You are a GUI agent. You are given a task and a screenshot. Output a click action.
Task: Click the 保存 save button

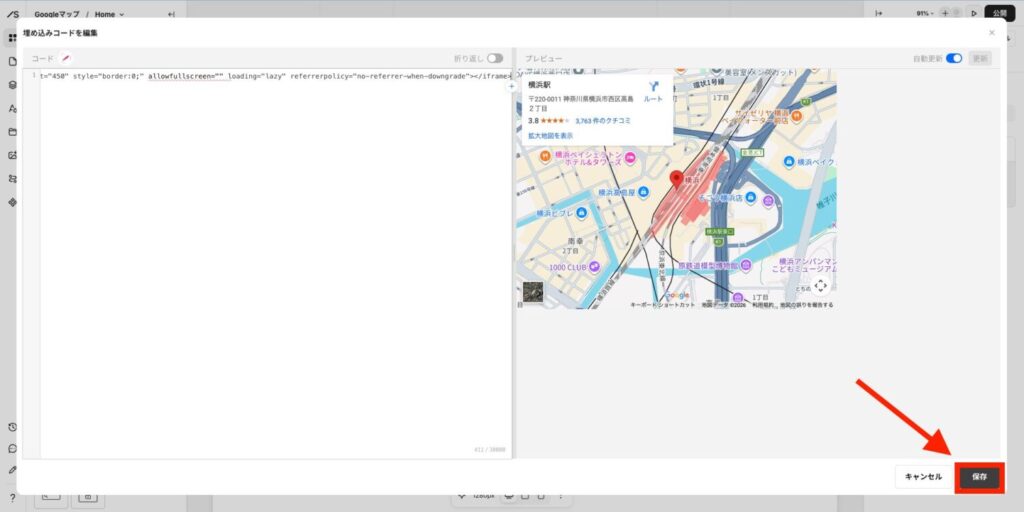click(x=979, y=477)
